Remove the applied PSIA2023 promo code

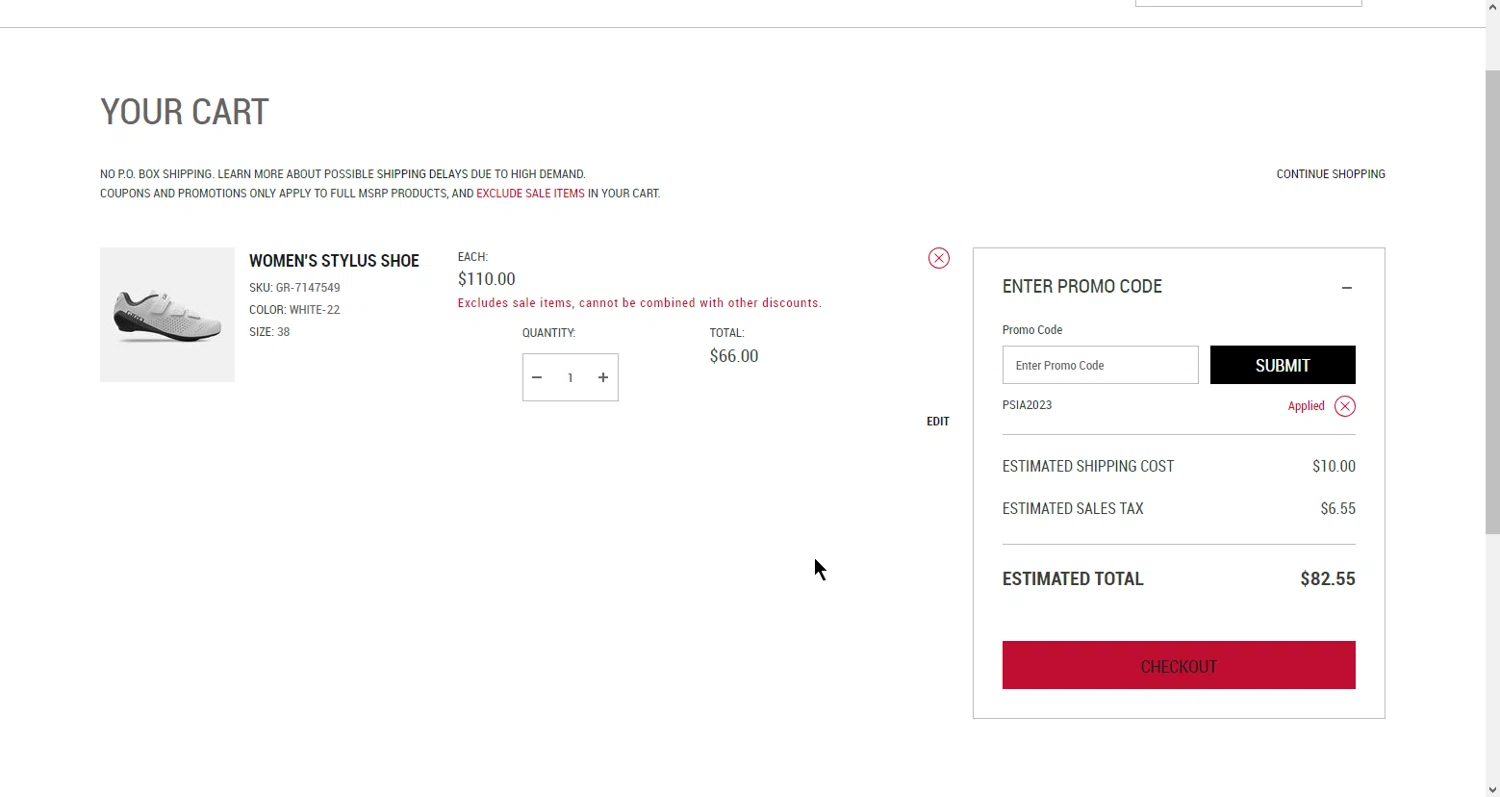pos(1345,406)
